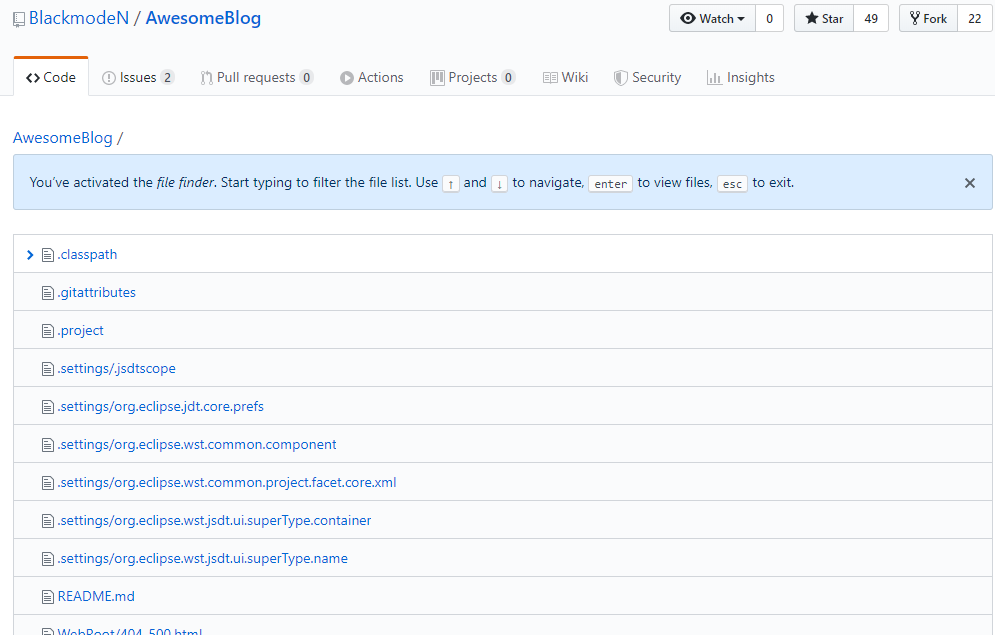This screenshot has height=635, width=995.
Task: Switch to the Issues tab
Action: tap(138, 77)
